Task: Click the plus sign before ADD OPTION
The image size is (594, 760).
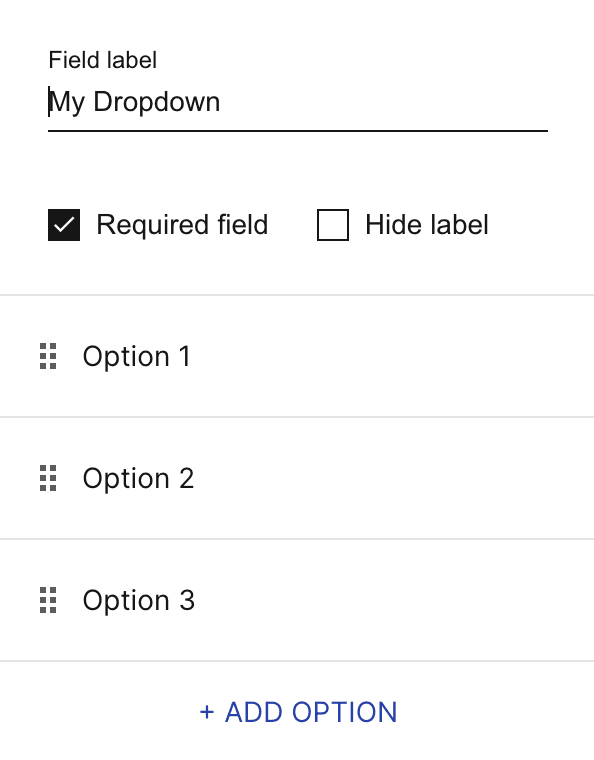Action: point(207,712)
